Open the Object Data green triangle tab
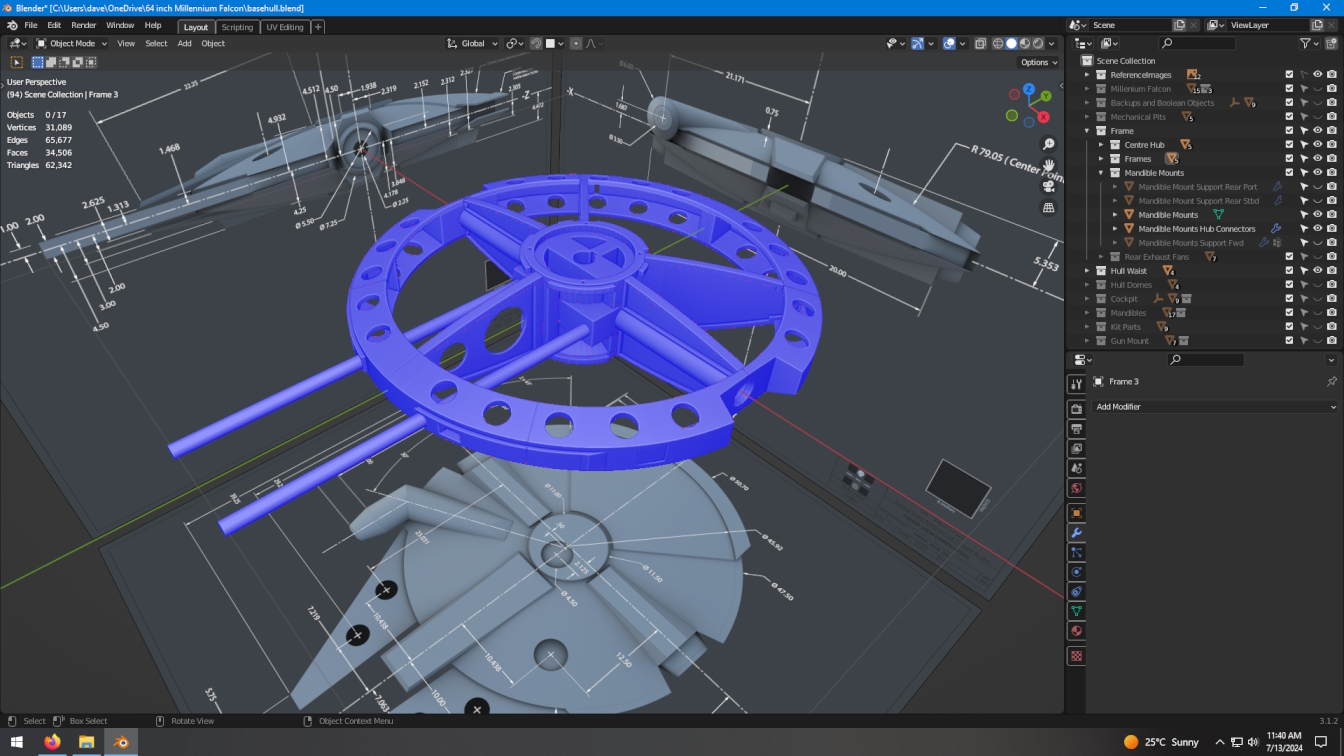 tap(1076, 611)
